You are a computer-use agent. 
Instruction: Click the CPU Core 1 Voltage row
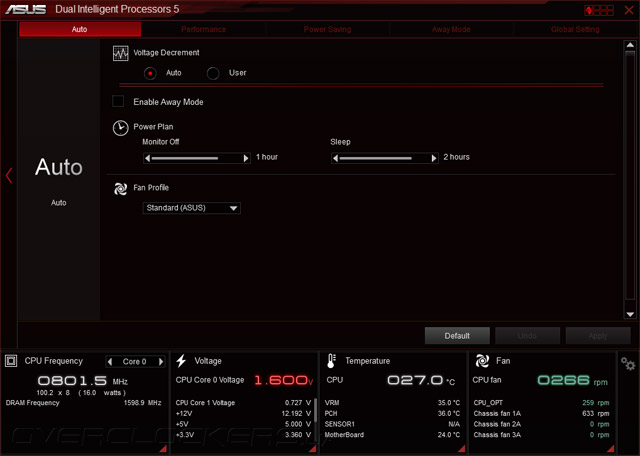tap(243, 403)
